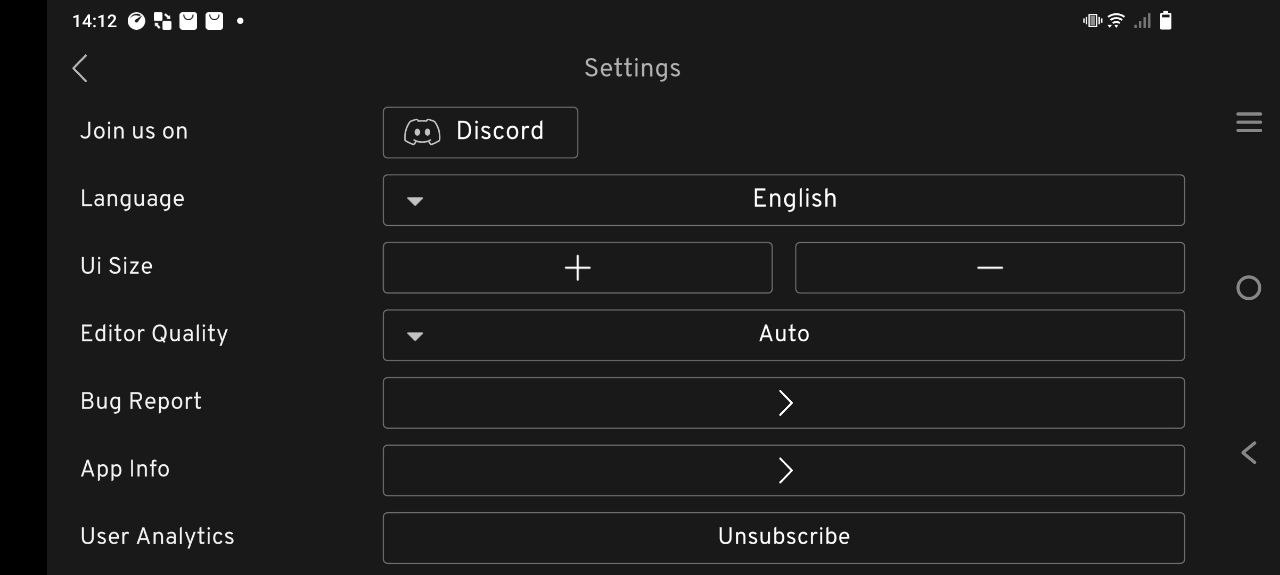Open the App Info page

(784, 470)
